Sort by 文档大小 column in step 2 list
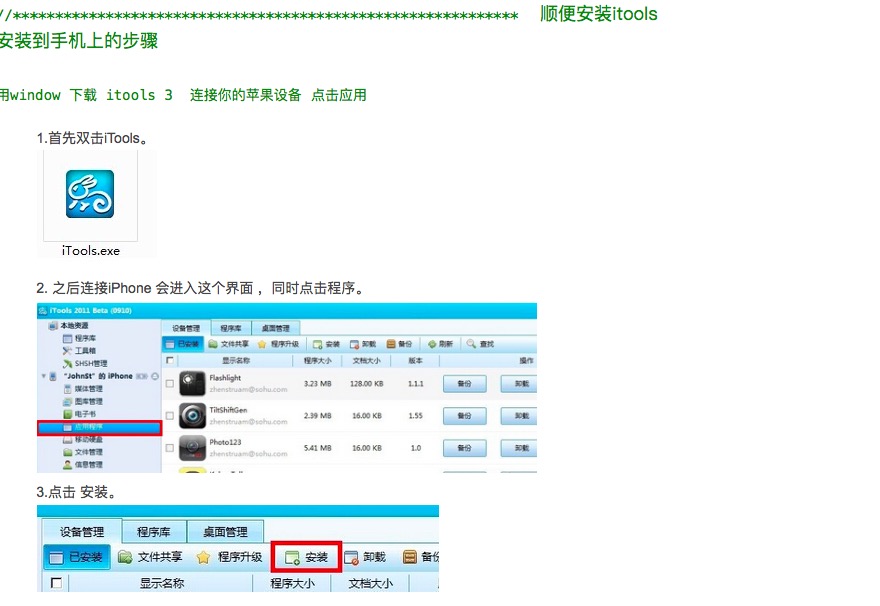The image size is (880, 606). [366, 361]
